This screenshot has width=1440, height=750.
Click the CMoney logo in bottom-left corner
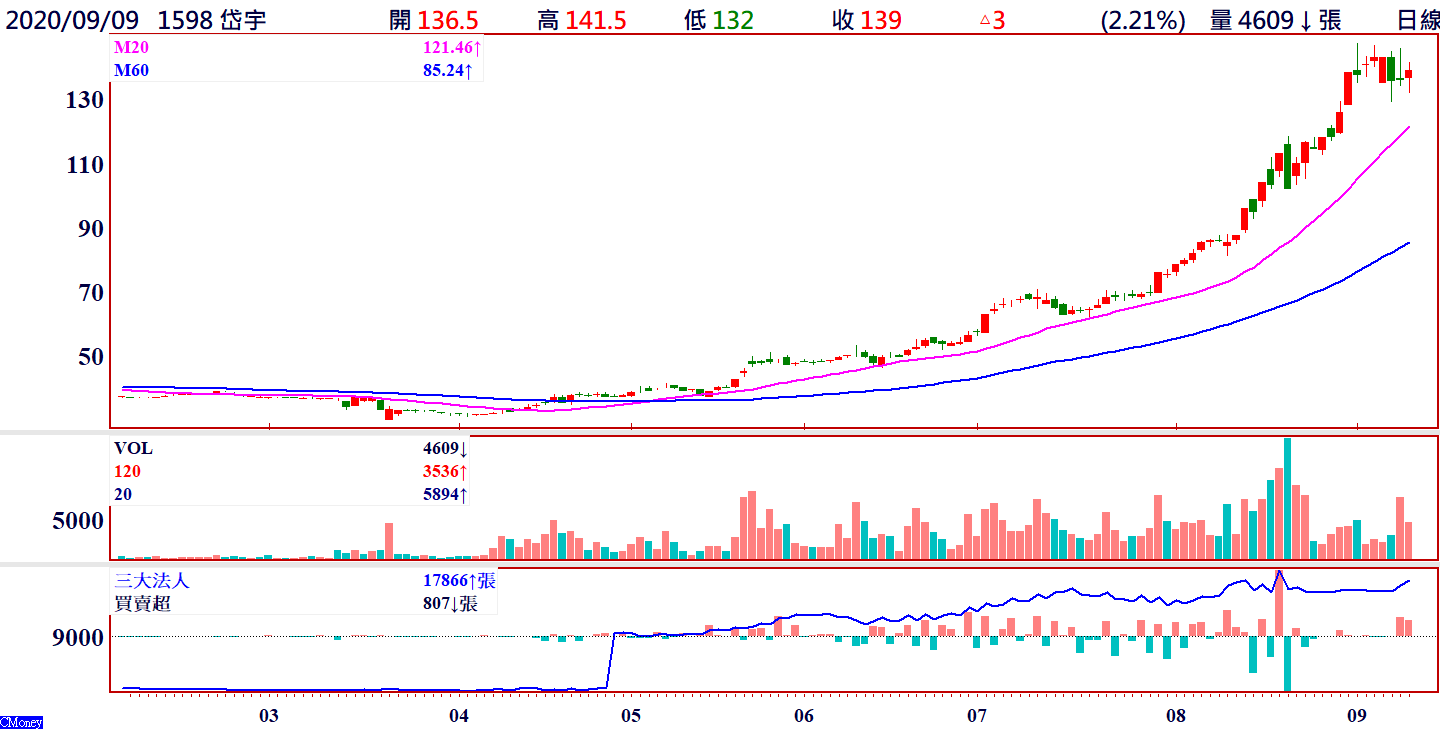pyautogui.click(x=21, y=722)
